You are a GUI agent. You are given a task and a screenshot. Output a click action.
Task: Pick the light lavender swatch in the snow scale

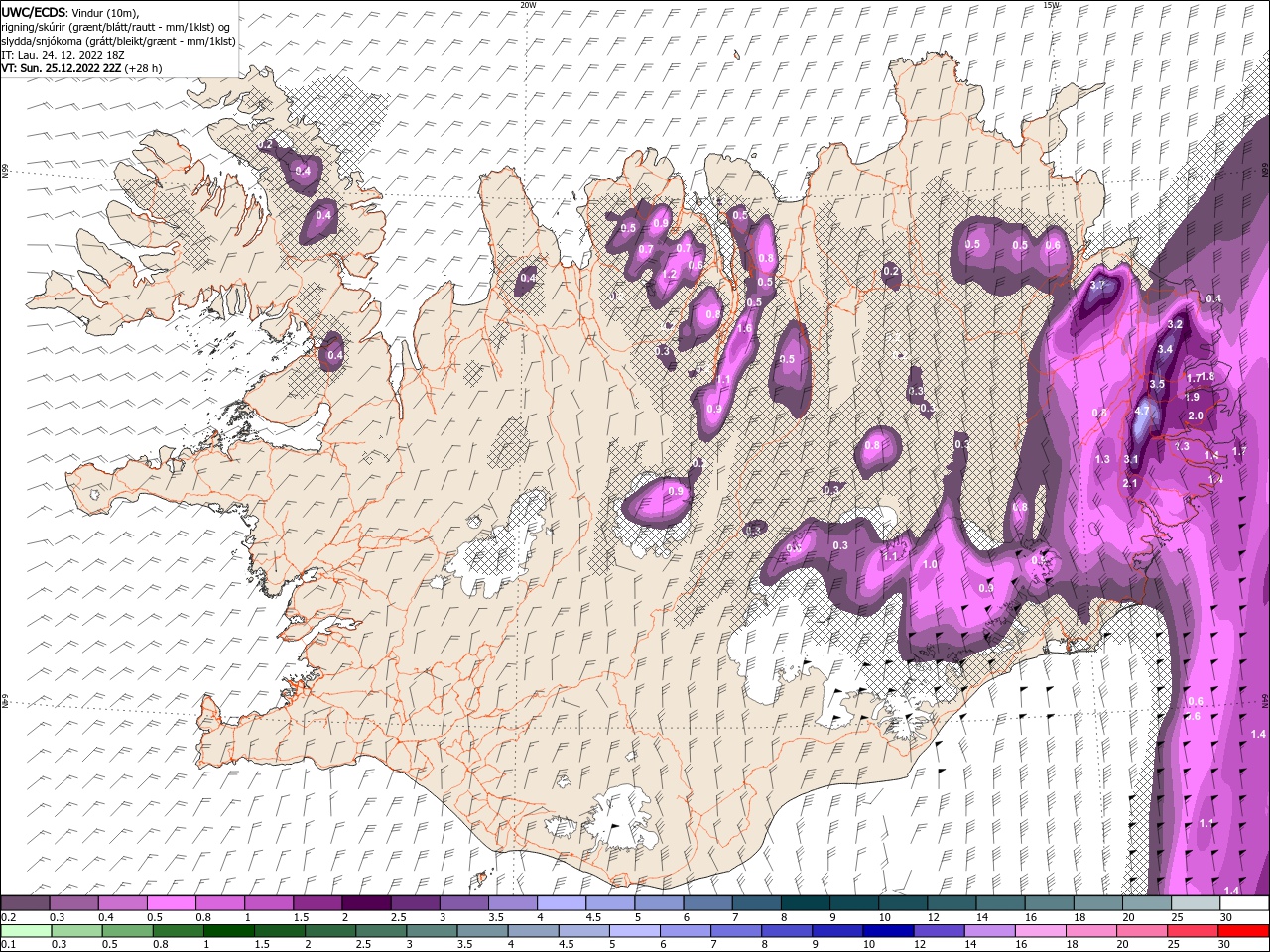[561, 903]
